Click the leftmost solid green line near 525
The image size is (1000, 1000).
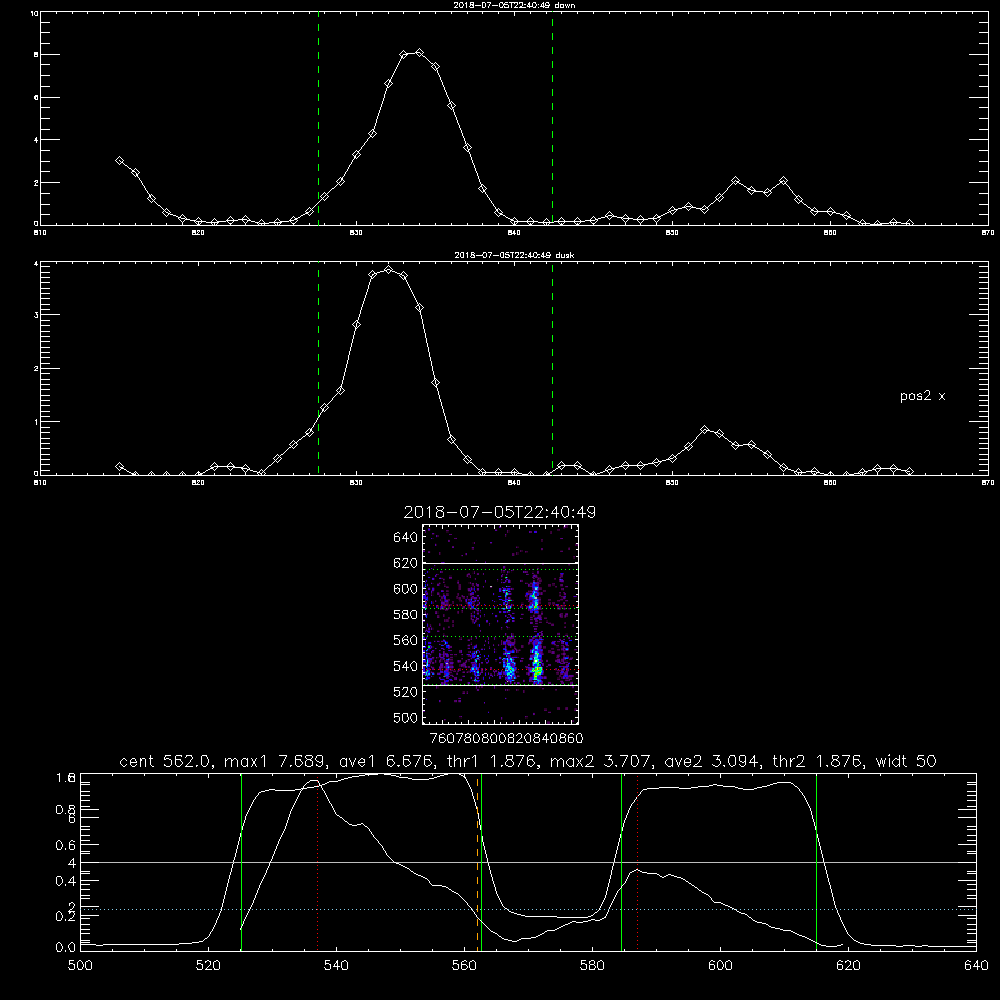[x=241, y=862]
